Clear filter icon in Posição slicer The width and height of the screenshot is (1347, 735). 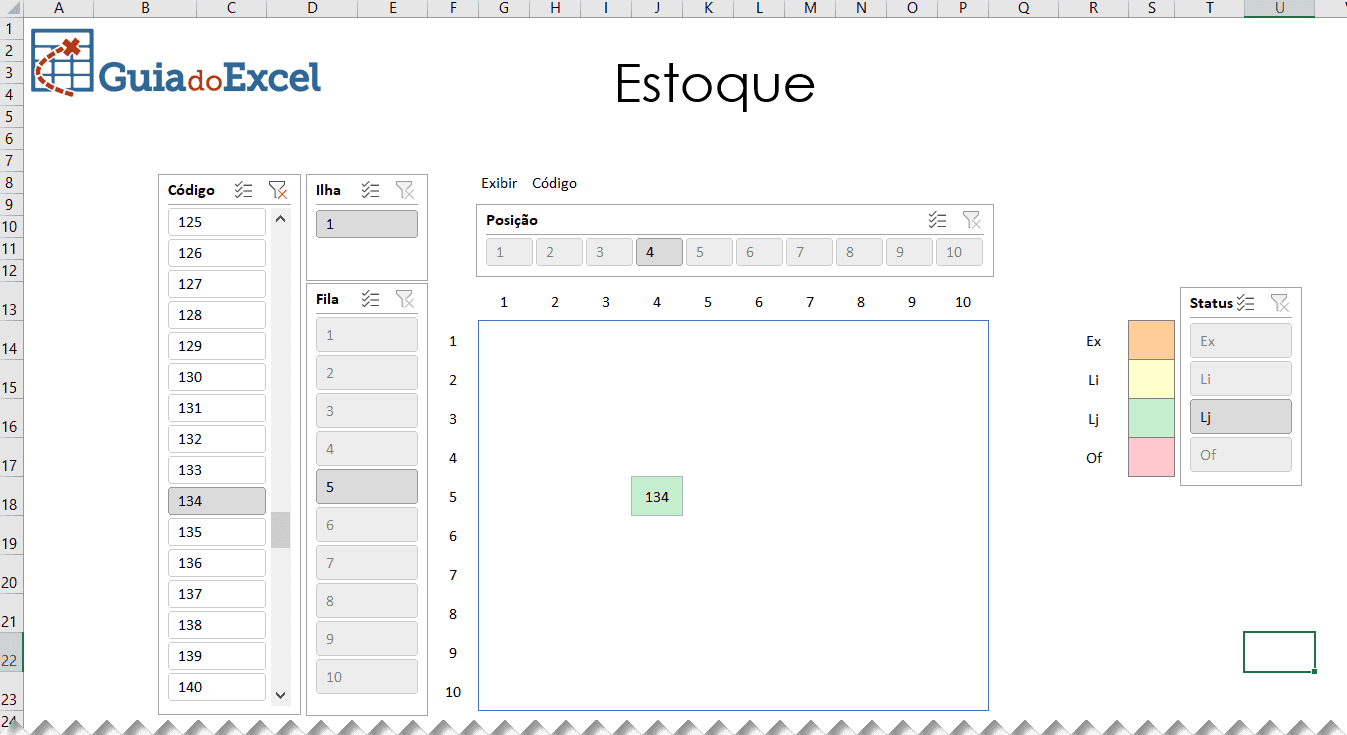point(971,220)
